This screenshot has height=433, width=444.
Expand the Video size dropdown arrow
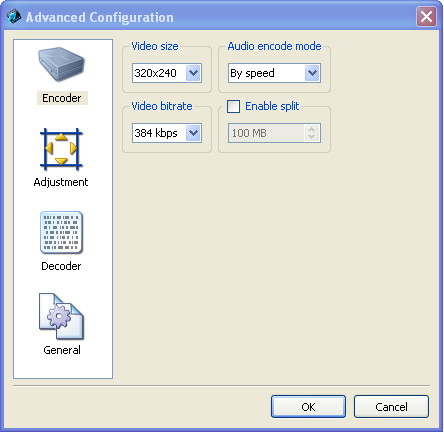[193, 73]
